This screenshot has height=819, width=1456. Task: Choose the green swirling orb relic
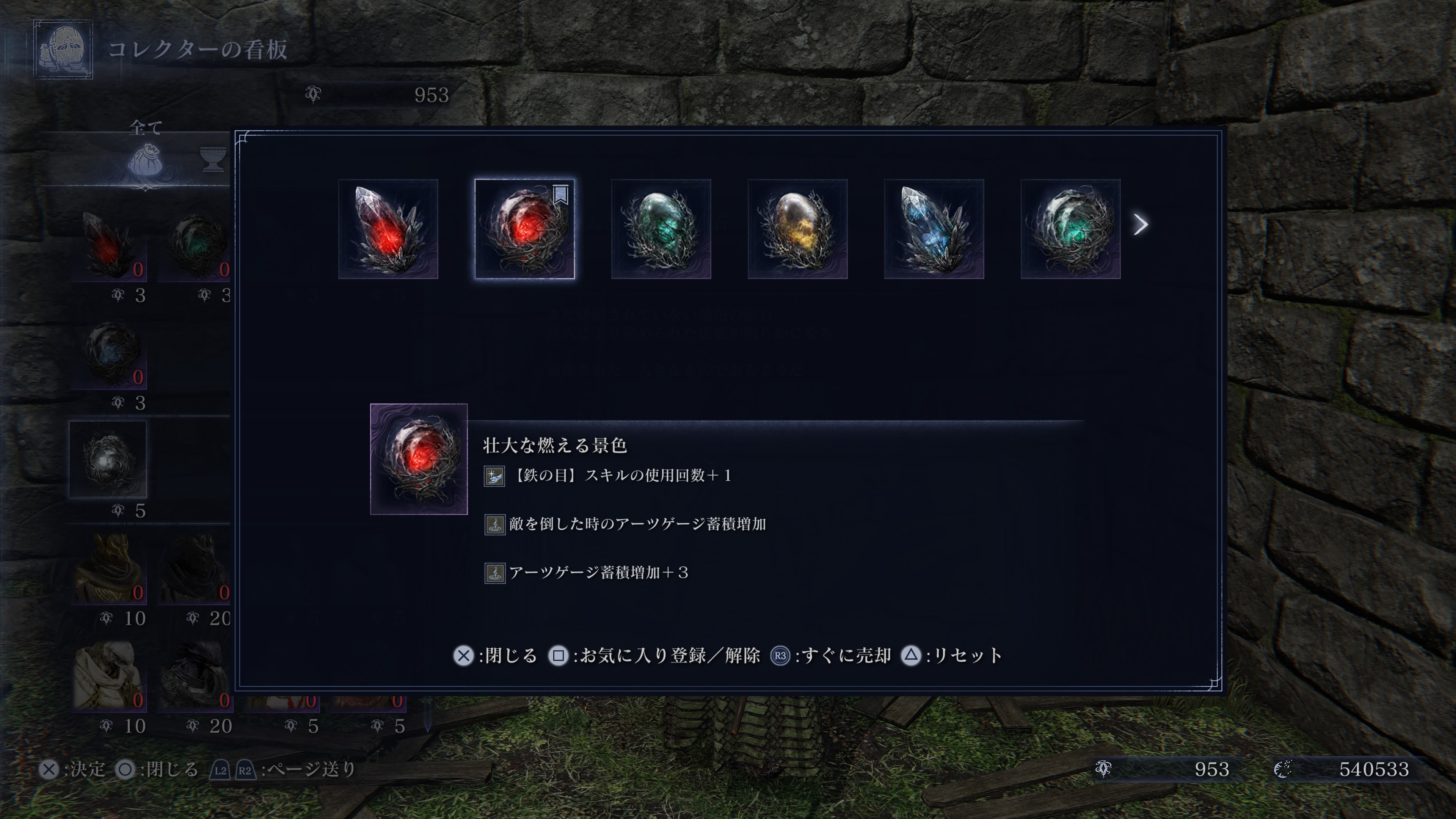[1070, 229]
